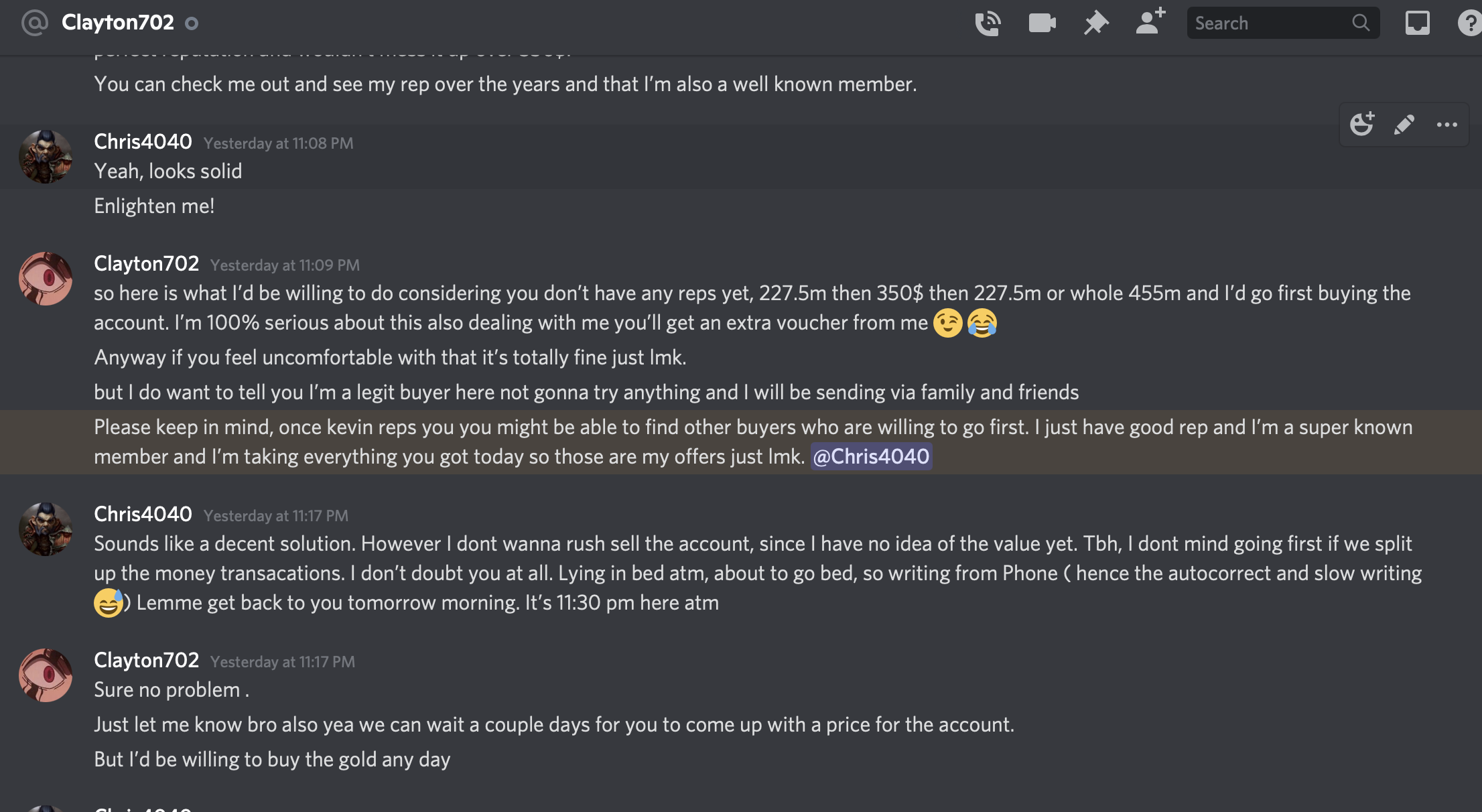The image size is (1482, 812).
Task: Click the @ icon in the header
Action: click(34, 23)
